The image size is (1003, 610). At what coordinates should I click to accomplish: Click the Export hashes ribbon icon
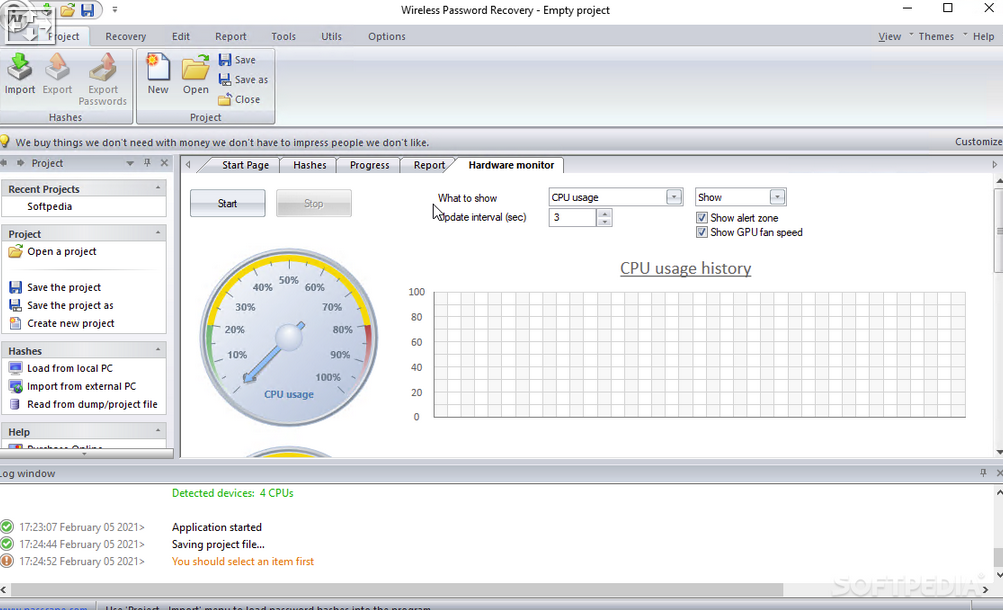tap(57, 74)
